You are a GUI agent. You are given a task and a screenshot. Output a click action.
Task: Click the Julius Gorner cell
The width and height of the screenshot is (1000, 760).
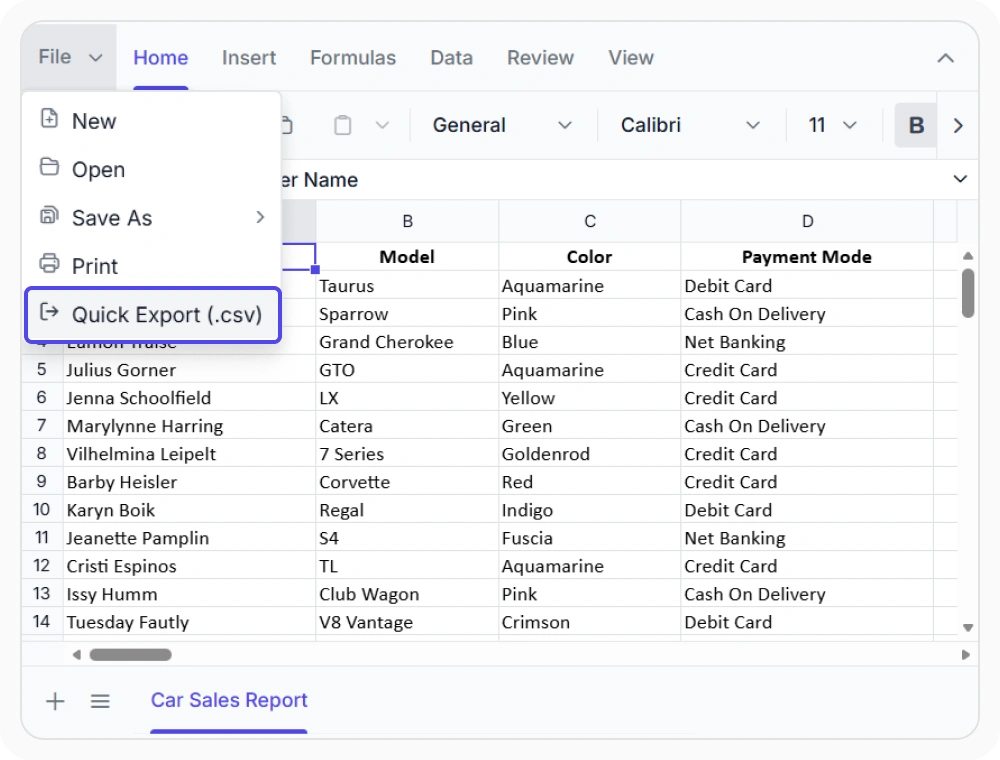pos(189,370)
